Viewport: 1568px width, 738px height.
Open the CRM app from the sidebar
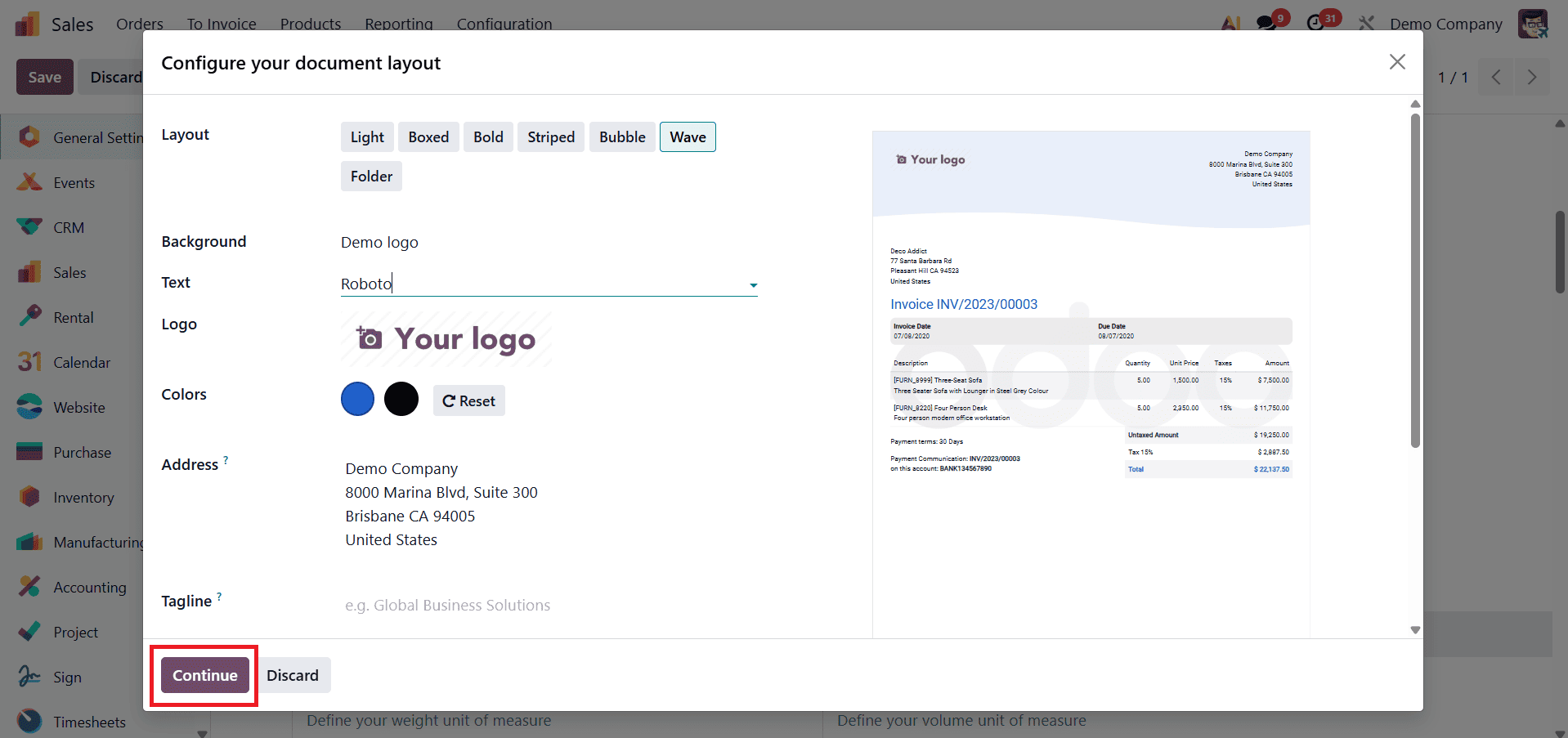69,226
